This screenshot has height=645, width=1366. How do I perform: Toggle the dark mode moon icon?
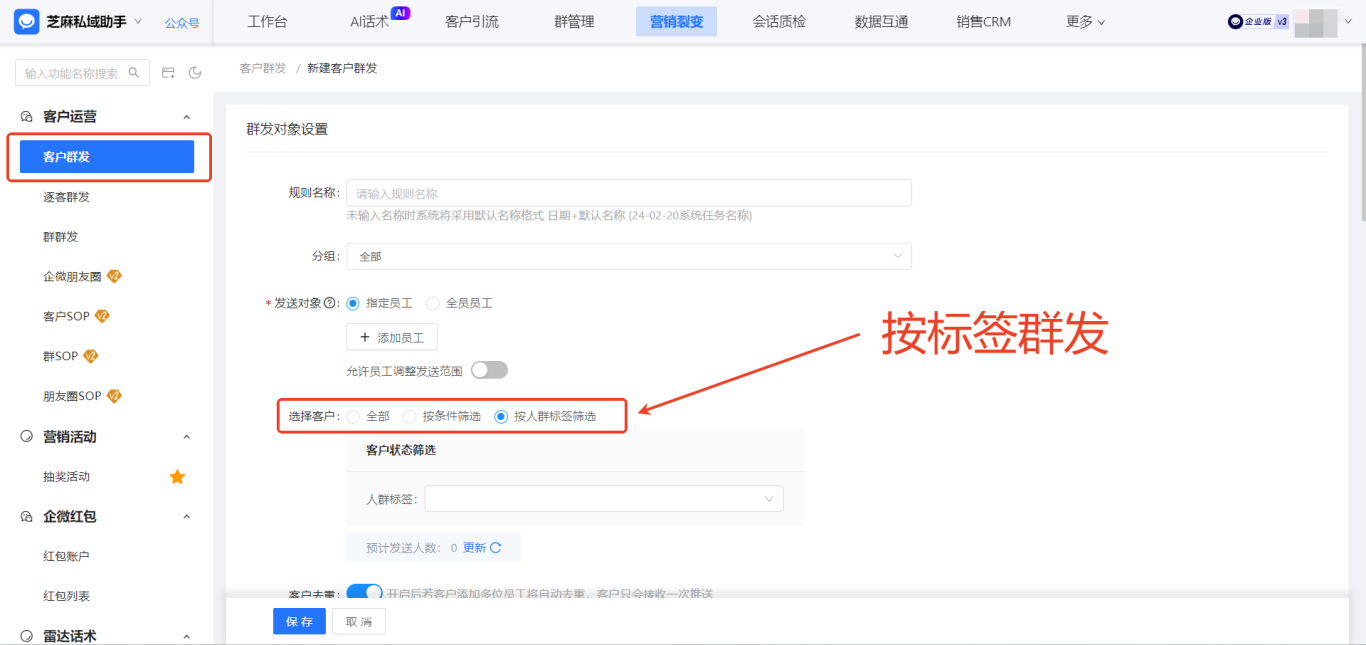pos(195,73)
